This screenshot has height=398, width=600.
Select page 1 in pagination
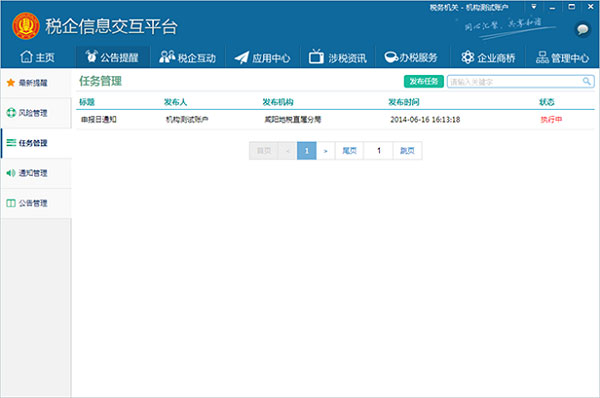click(x=307, y=151)
